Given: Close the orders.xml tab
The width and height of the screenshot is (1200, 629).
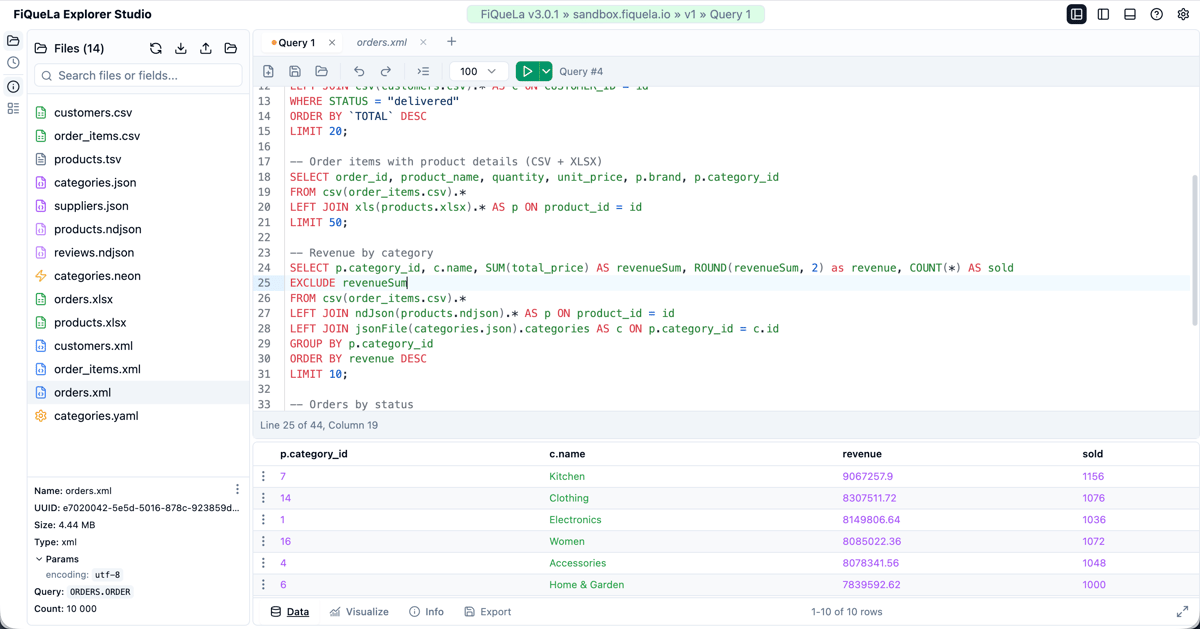Looking at the screenshot, I should 423,43.
